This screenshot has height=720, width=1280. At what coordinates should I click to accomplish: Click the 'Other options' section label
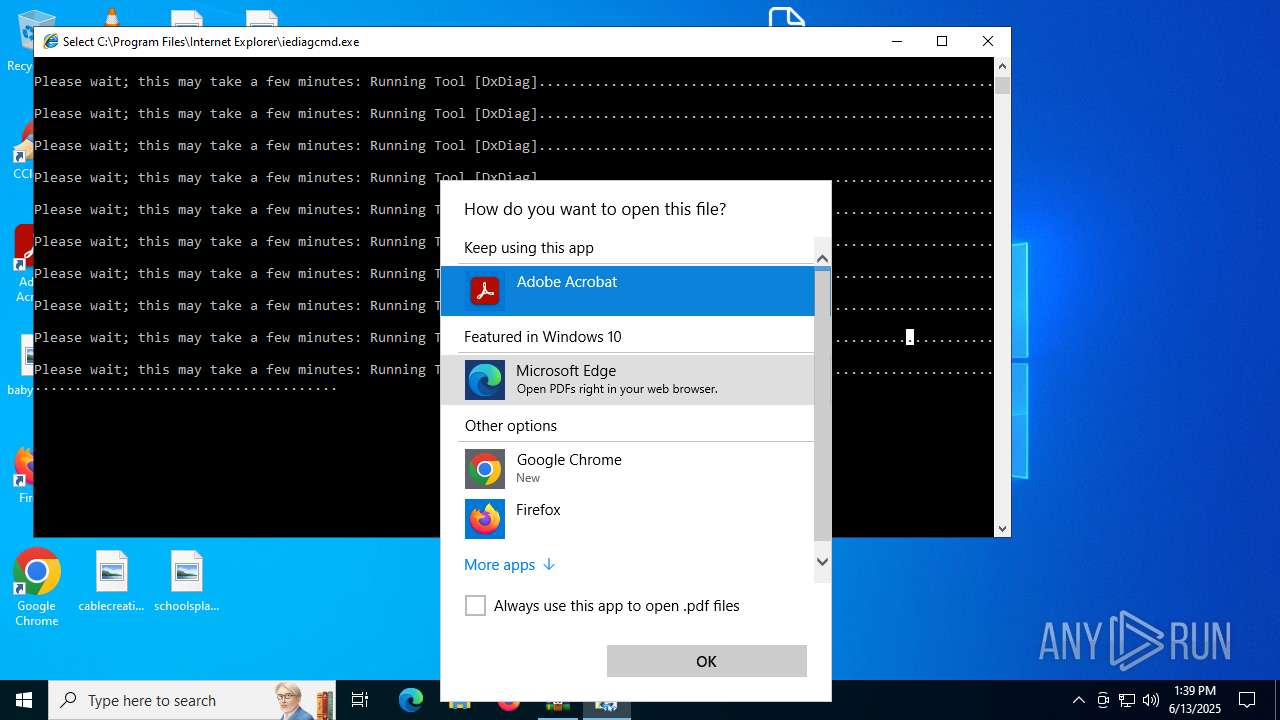511,426
